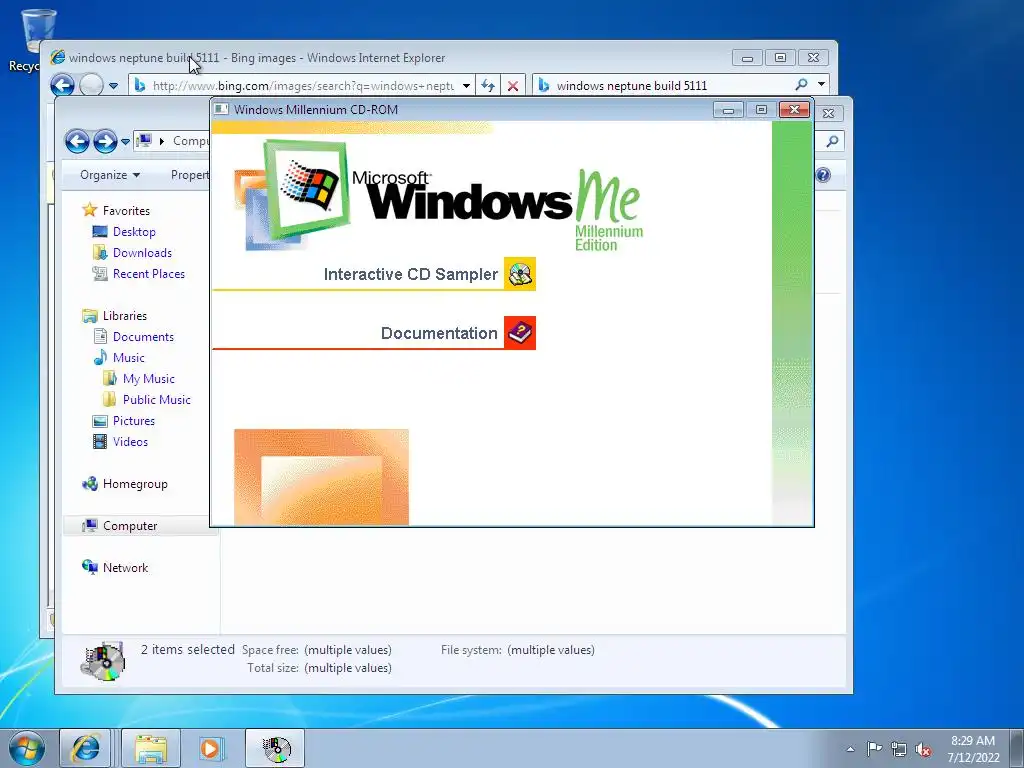Click the Documentation label
This screenshot has width=1024, height=768.
(439, 333)
